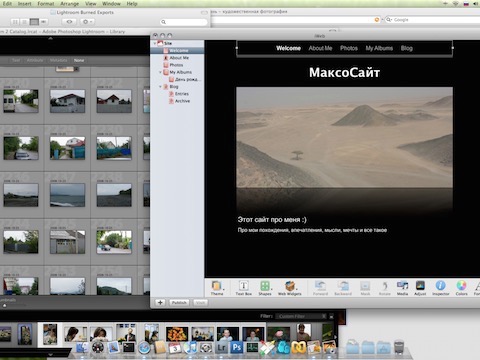Select the white house thumbnail in Lightroom grid
Screen dimensions: 480x360
(x=67, y=101)
